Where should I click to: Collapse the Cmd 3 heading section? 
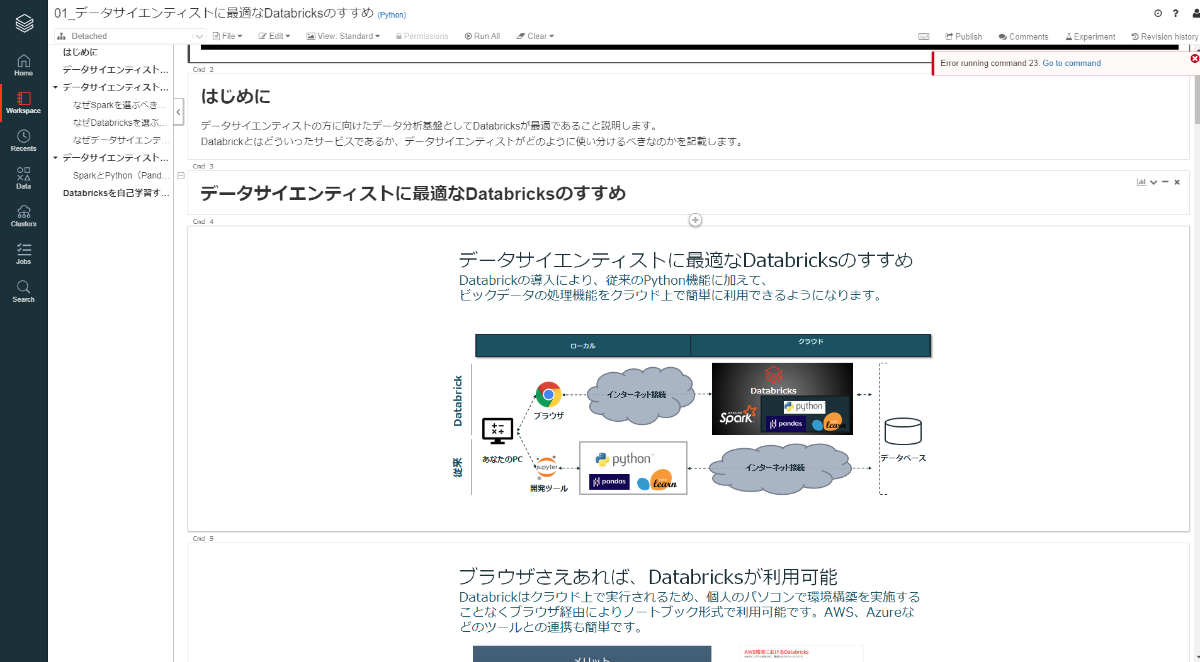[180, 176]
